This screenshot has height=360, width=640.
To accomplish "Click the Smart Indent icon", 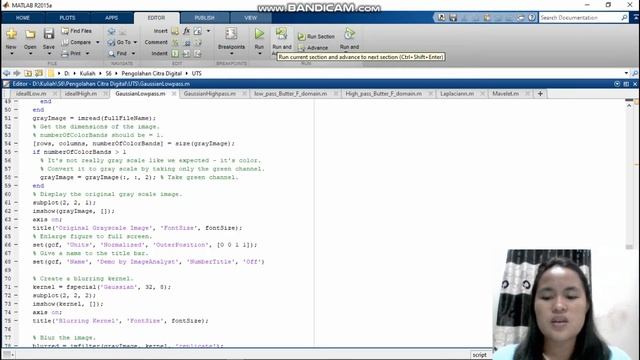I will pos(175,53).
